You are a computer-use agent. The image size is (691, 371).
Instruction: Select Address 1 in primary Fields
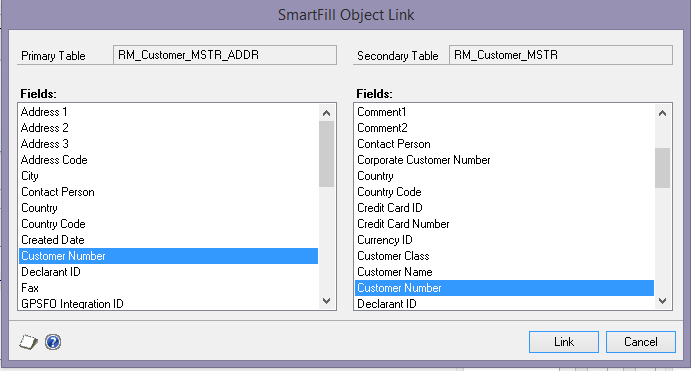[x=168, y=112]
